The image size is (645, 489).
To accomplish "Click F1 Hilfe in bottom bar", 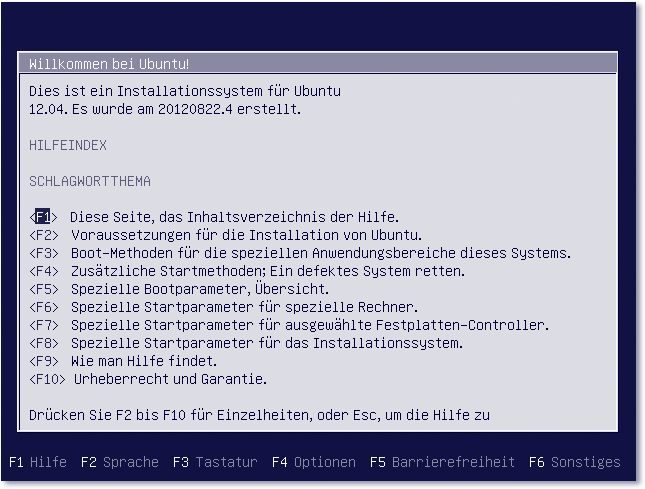I will [38, 462].
